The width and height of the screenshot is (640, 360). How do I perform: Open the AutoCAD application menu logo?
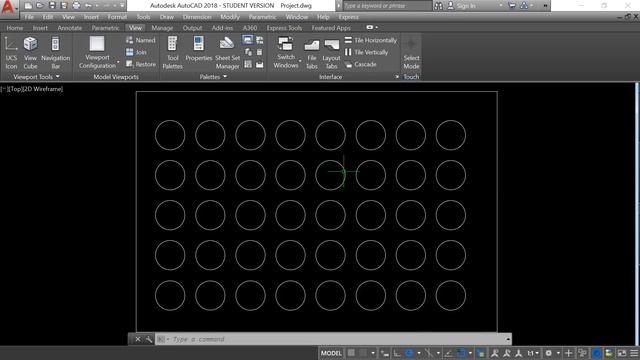pyautogui.click(x=8, y=7)
